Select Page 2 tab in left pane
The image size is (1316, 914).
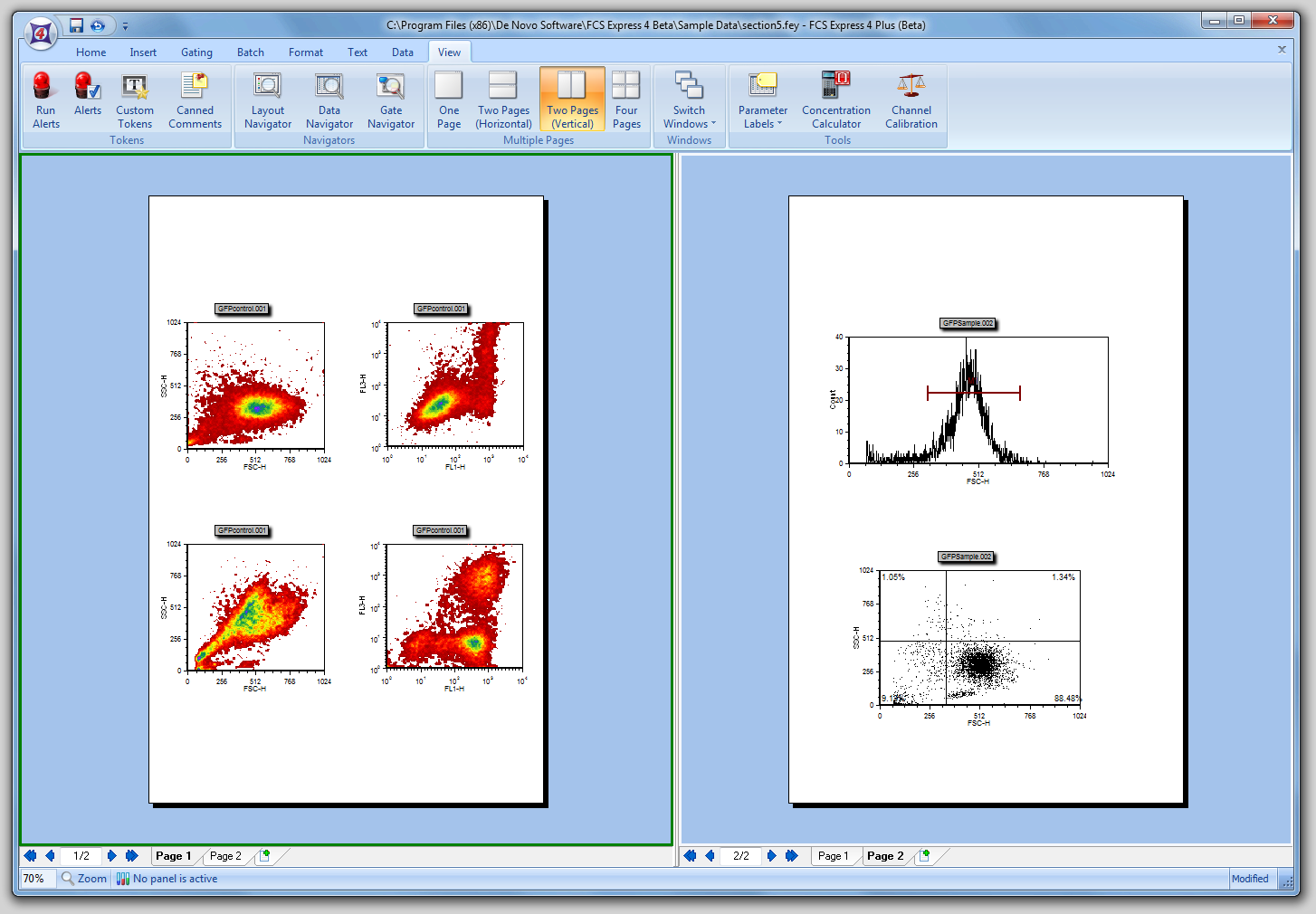(225, 855)
